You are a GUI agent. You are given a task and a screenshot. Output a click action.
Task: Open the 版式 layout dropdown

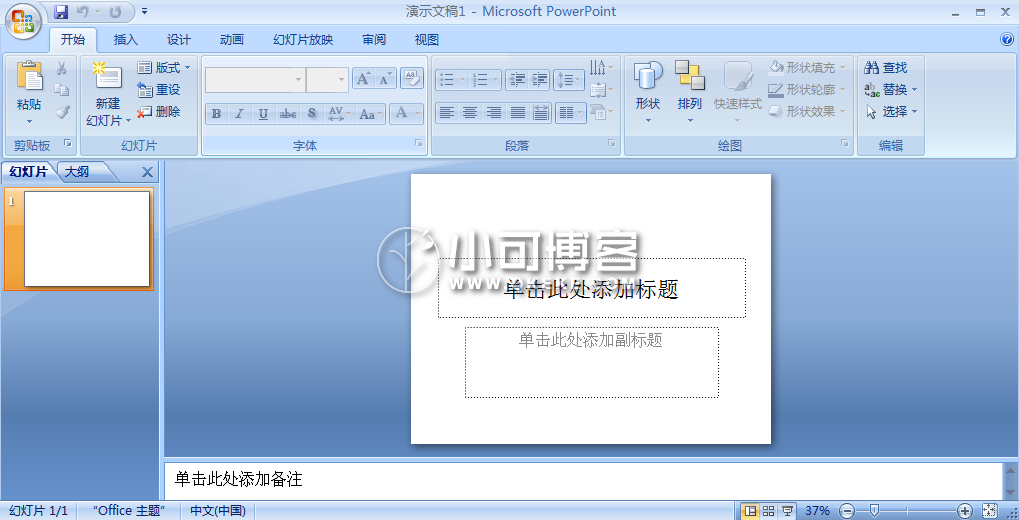(164, 68)
